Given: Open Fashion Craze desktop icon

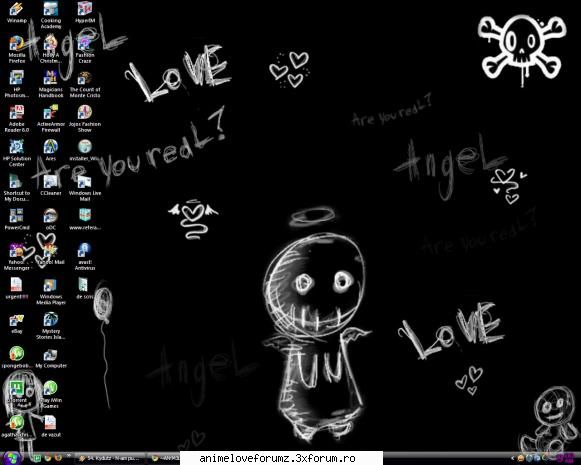Looking at the screenshot, I should click(x=85, y=50).
